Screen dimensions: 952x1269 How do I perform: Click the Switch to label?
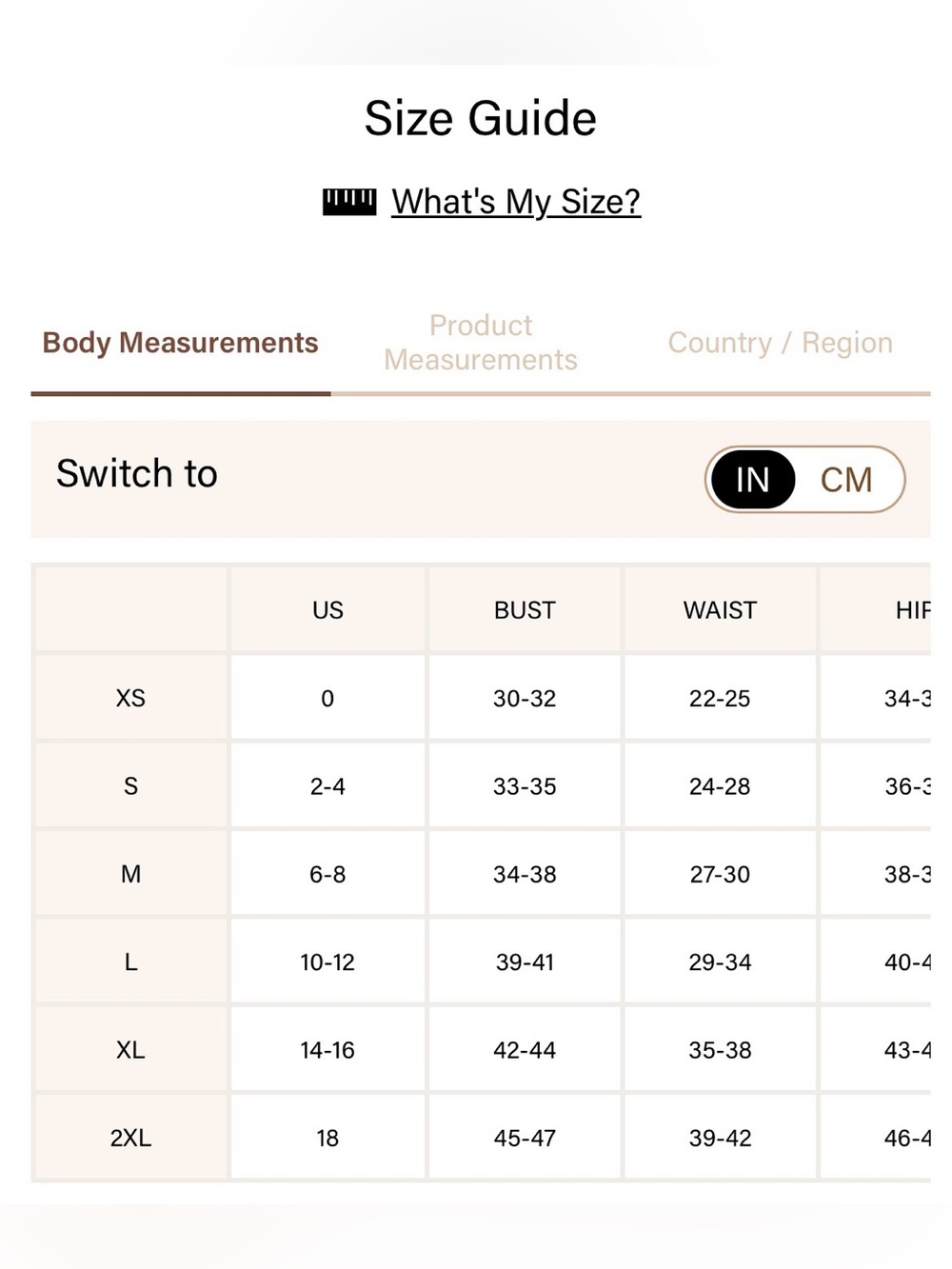tap(137, 473)
